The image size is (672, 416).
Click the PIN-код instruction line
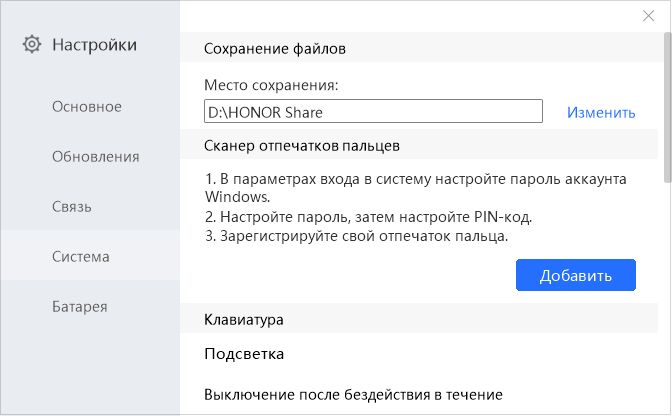click(368, 217)
